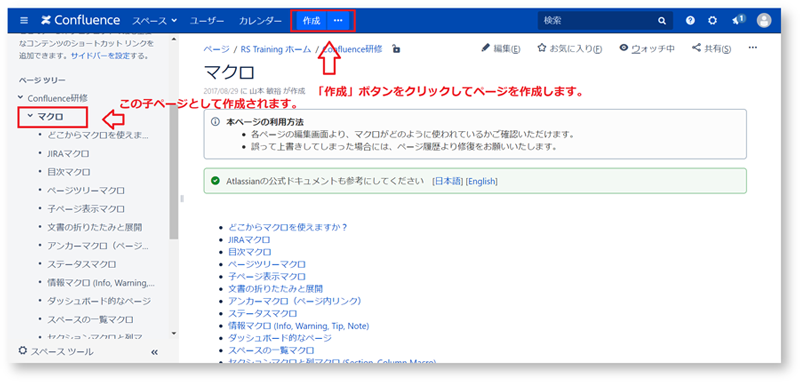Open アンカーマクロ（ページ内リンク）link
Image resolution: width=800 pixels, height=382 pixels.
[x=295, y=301]
